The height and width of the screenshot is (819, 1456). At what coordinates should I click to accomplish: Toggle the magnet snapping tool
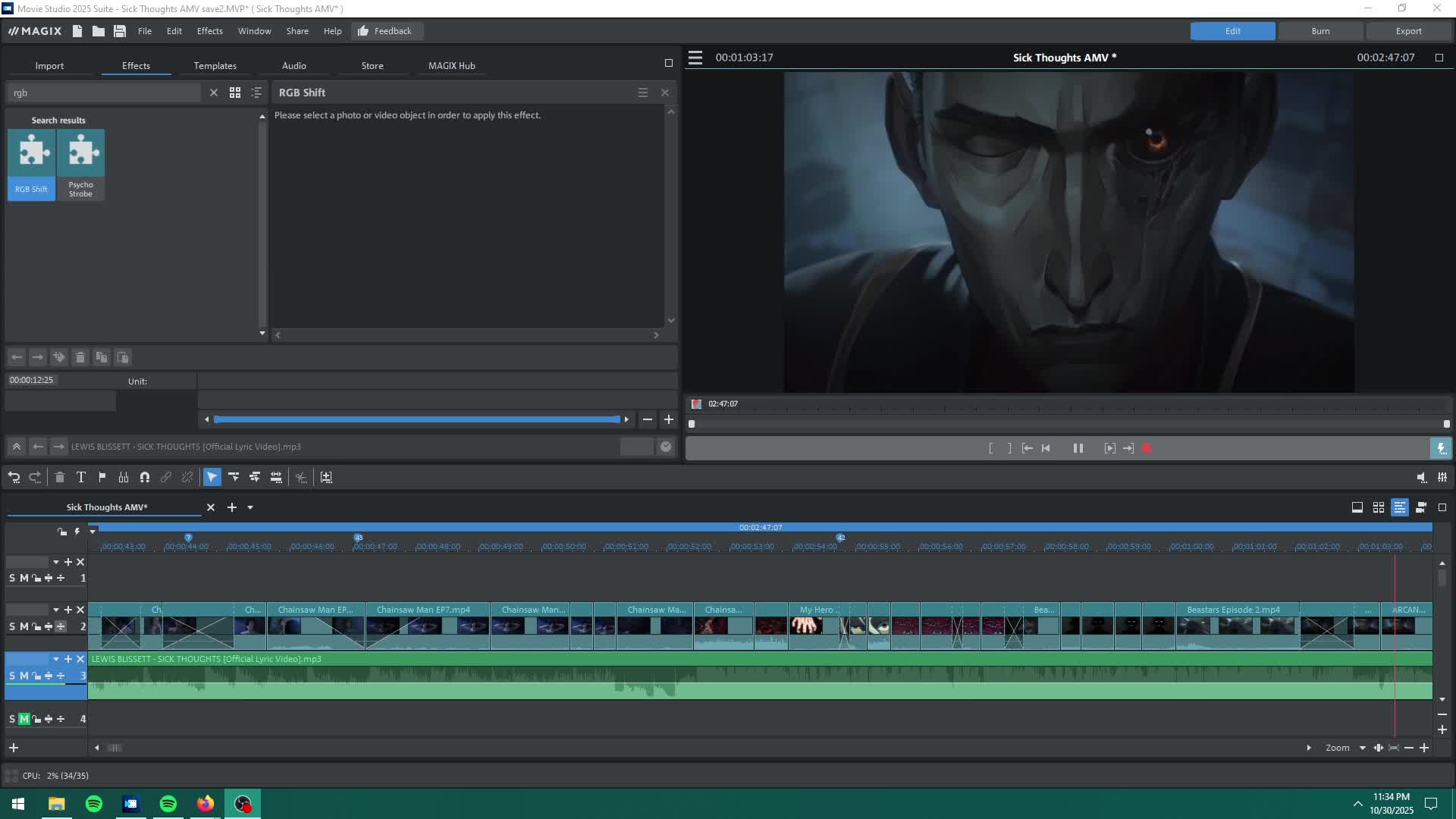[145, 477]
